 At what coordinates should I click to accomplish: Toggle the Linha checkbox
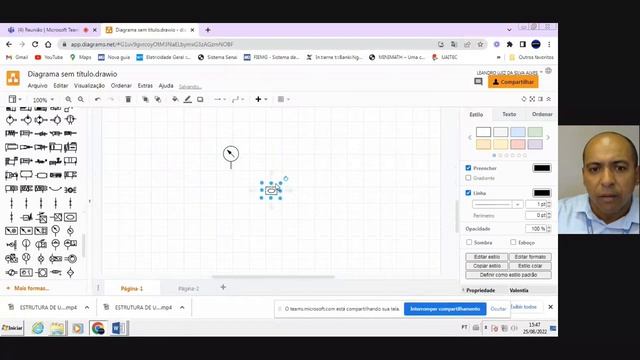coord(468,193)
